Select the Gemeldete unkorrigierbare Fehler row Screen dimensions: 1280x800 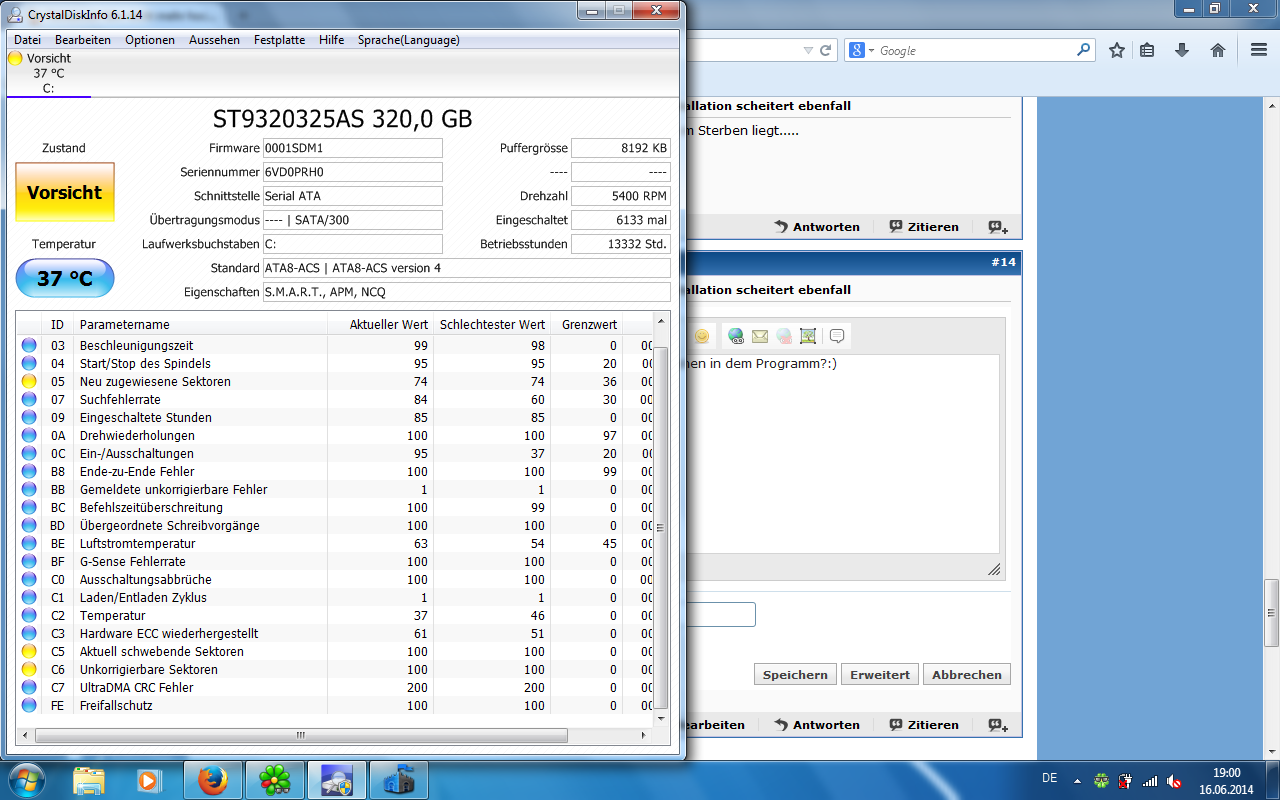click(x=334, y=490)
